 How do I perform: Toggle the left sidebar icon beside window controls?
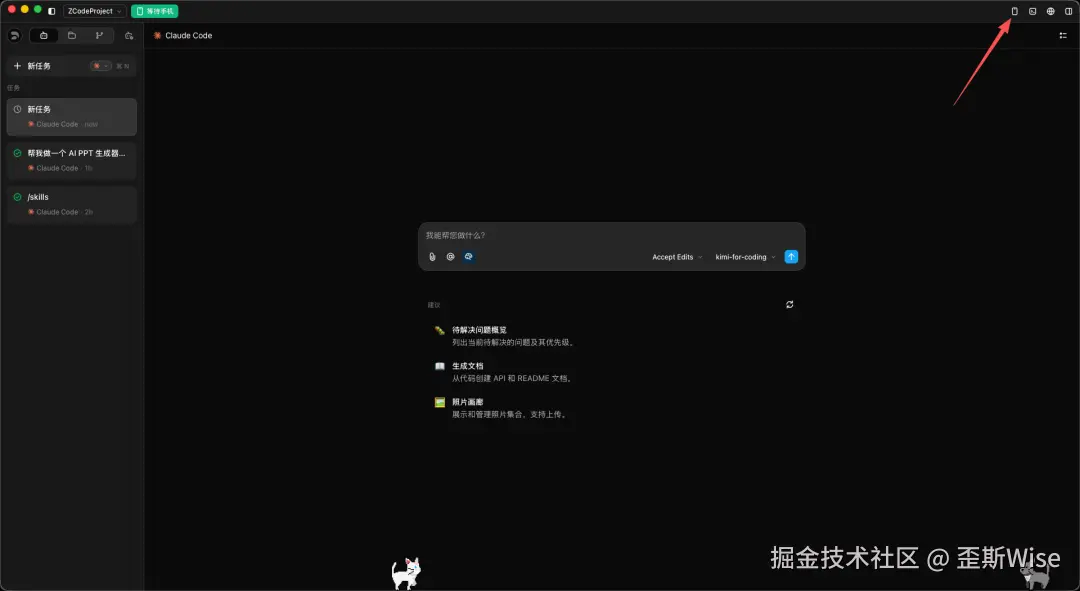(x=52, y=11)
